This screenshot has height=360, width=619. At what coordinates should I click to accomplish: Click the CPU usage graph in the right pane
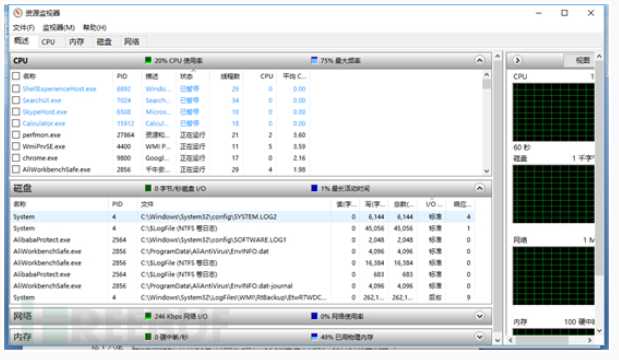point(553,112)
